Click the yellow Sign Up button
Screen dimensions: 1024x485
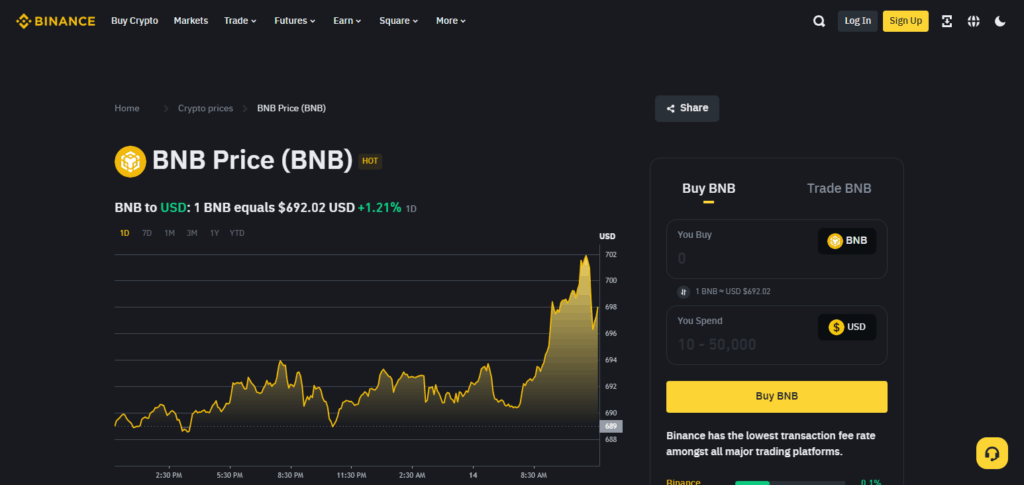(906, 21)
